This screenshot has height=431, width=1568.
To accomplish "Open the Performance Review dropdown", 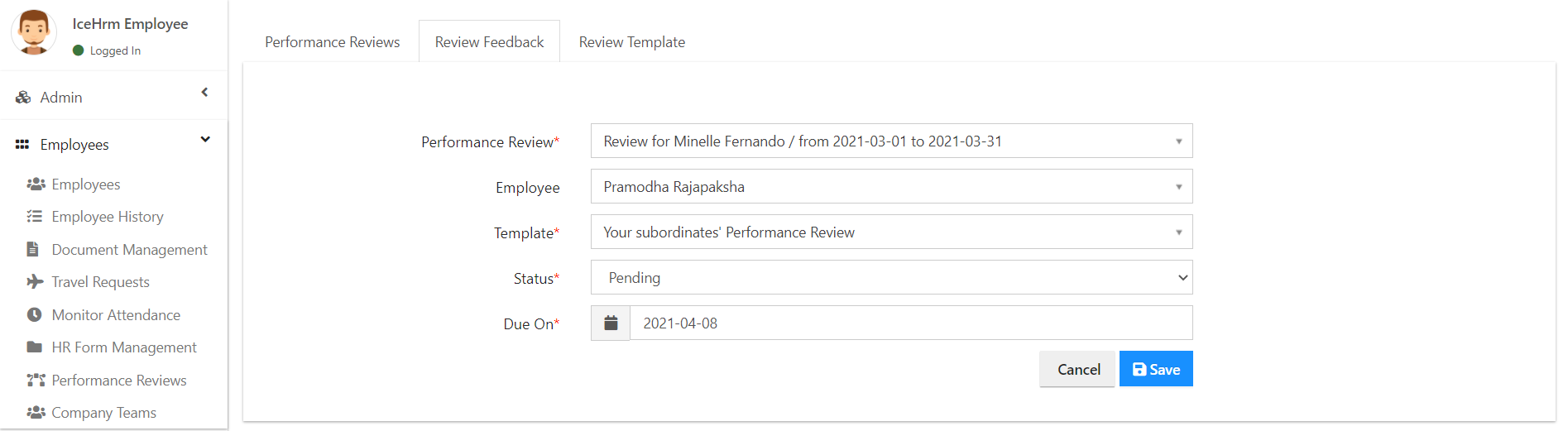I will tap(891, 141).
